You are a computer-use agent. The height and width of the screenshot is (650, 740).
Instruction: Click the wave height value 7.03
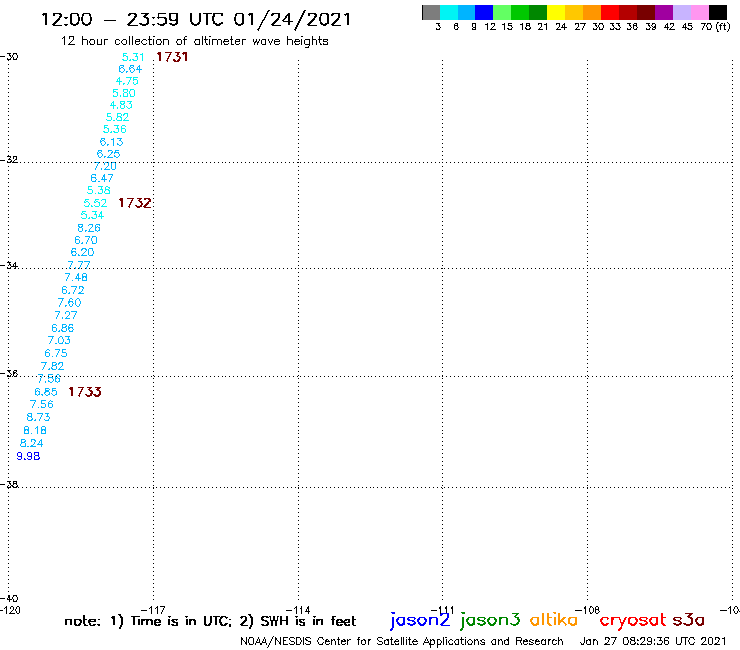pyautogui.click(x=59, y=340)
